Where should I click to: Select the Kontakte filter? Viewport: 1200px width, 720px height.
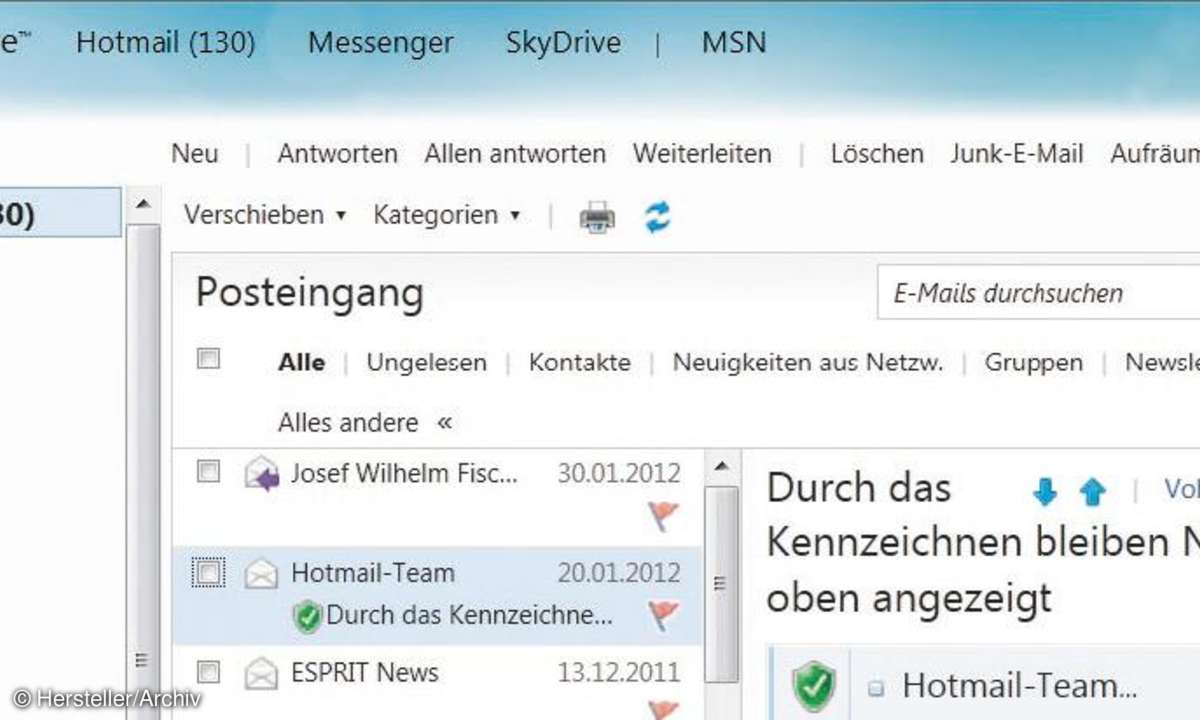pyautogui.click(x=580, y=363)
